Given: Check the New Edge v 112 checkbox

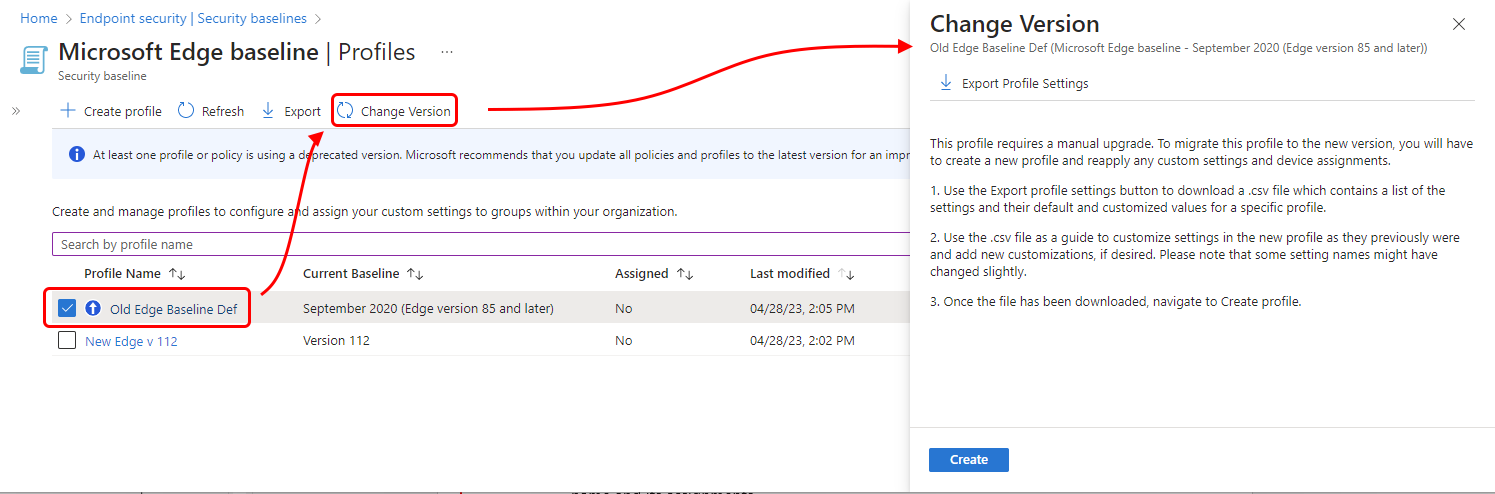Looking at the screenshot, I should tap(67, 341).
